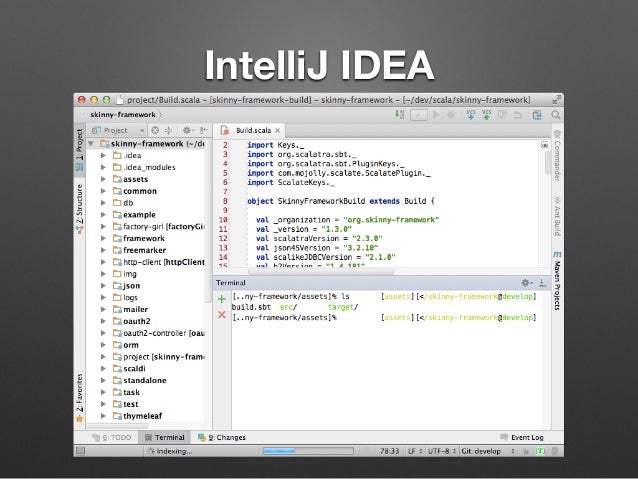Close the Build.scala editor tab

pos(277,131)
